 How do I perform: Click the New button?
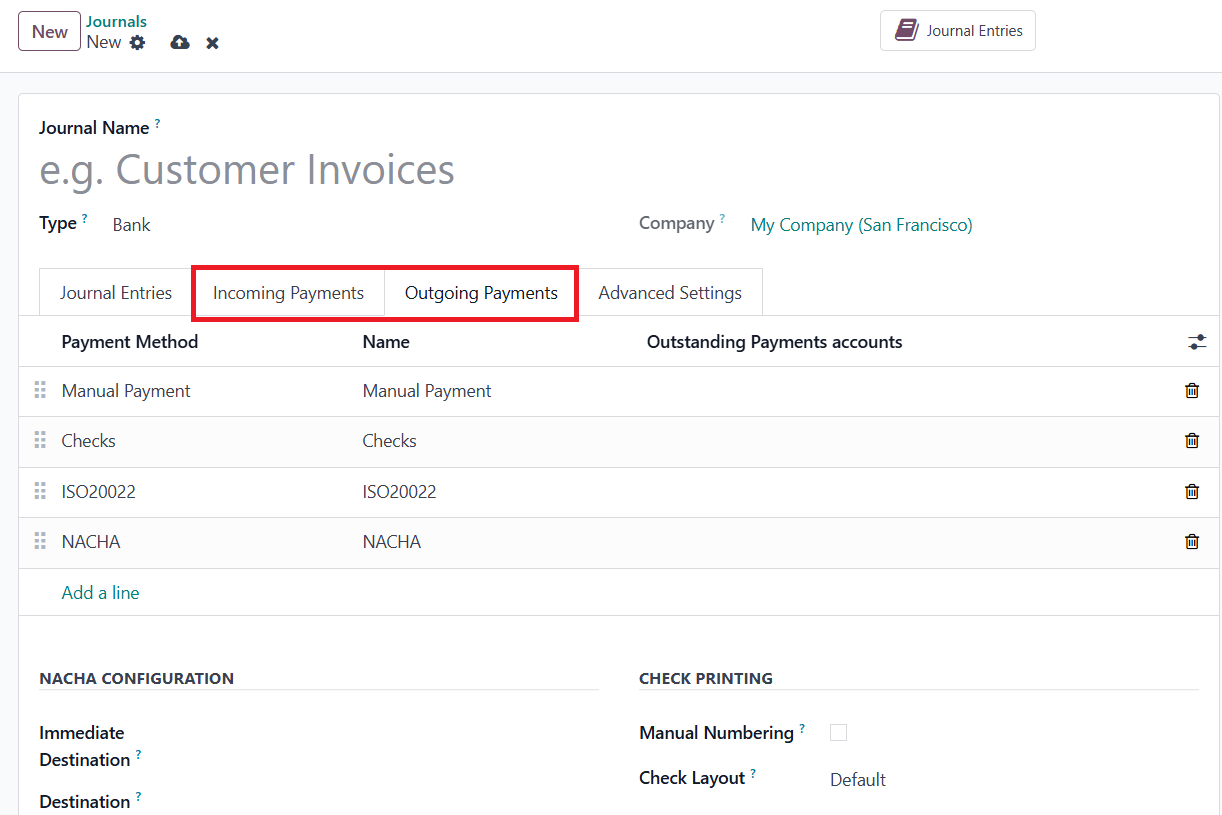(49, 31)
